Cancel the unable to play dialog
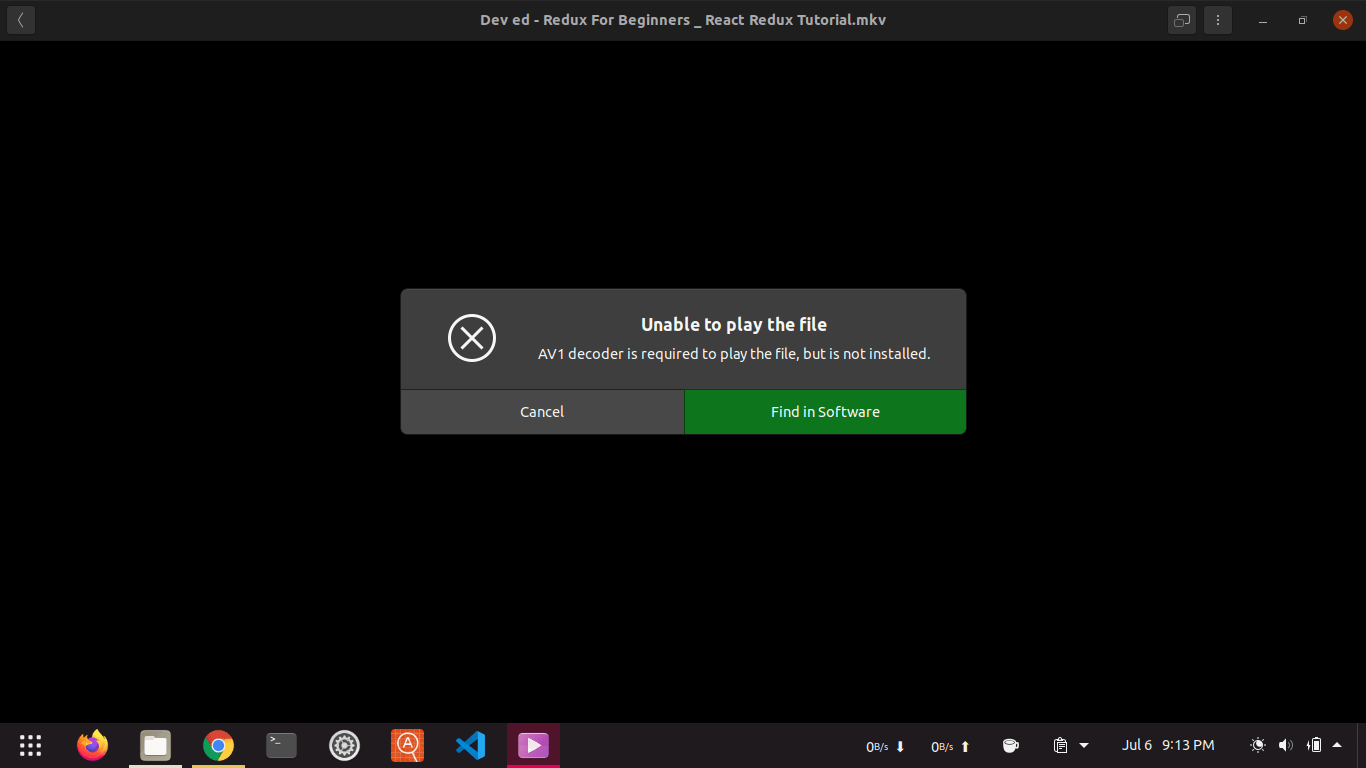The image size is (1366, 768). point(542,412)
